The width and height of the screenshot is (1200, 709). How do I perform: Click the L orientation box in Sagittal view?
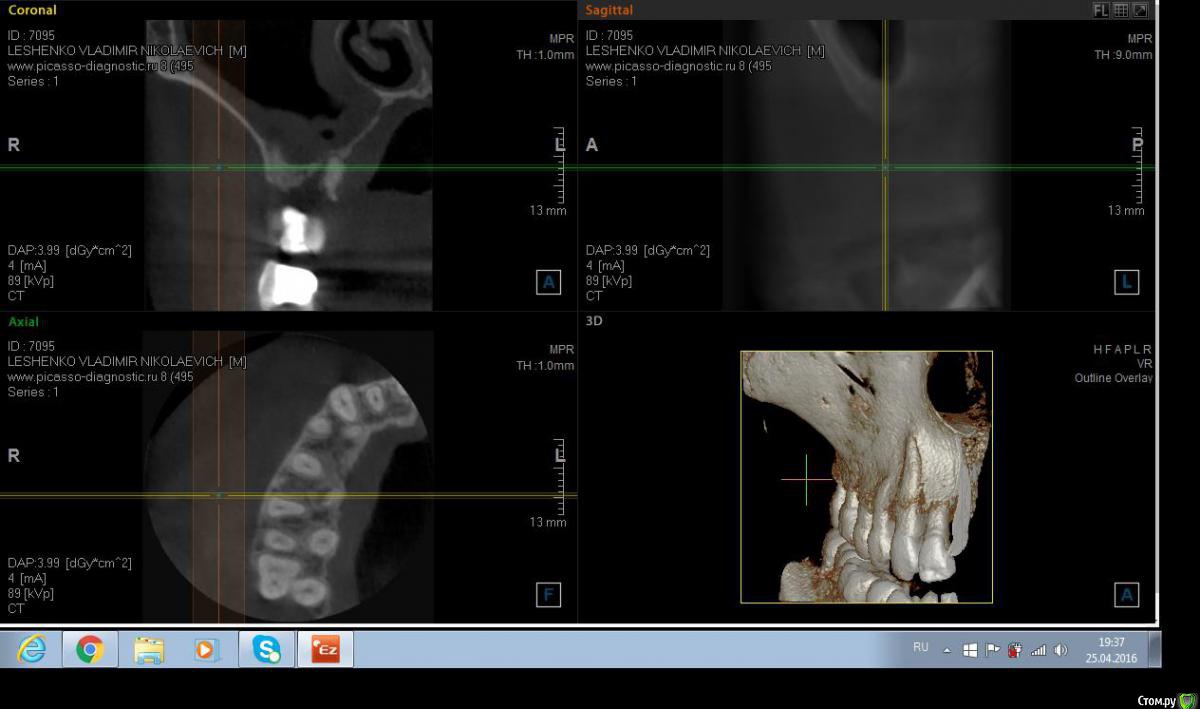[x=1126, y=283]
